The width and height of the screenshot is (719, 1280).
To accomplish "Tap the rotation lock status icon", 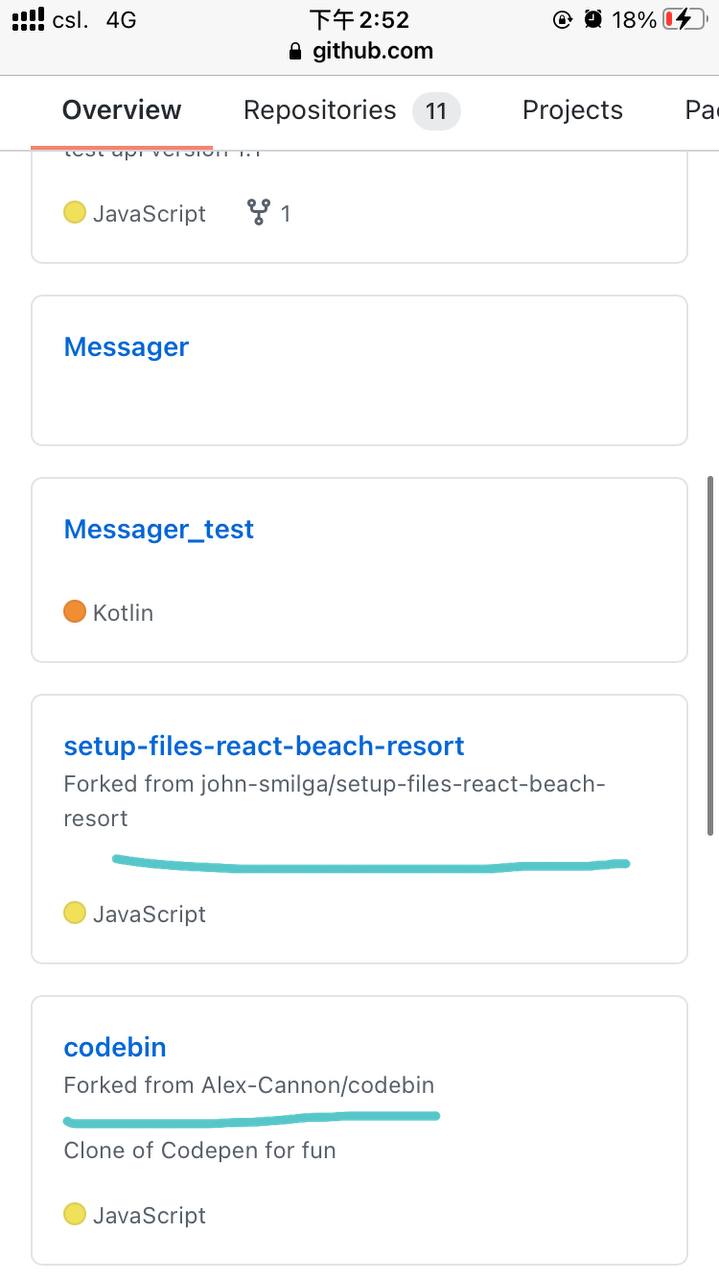I will (562, 19).
